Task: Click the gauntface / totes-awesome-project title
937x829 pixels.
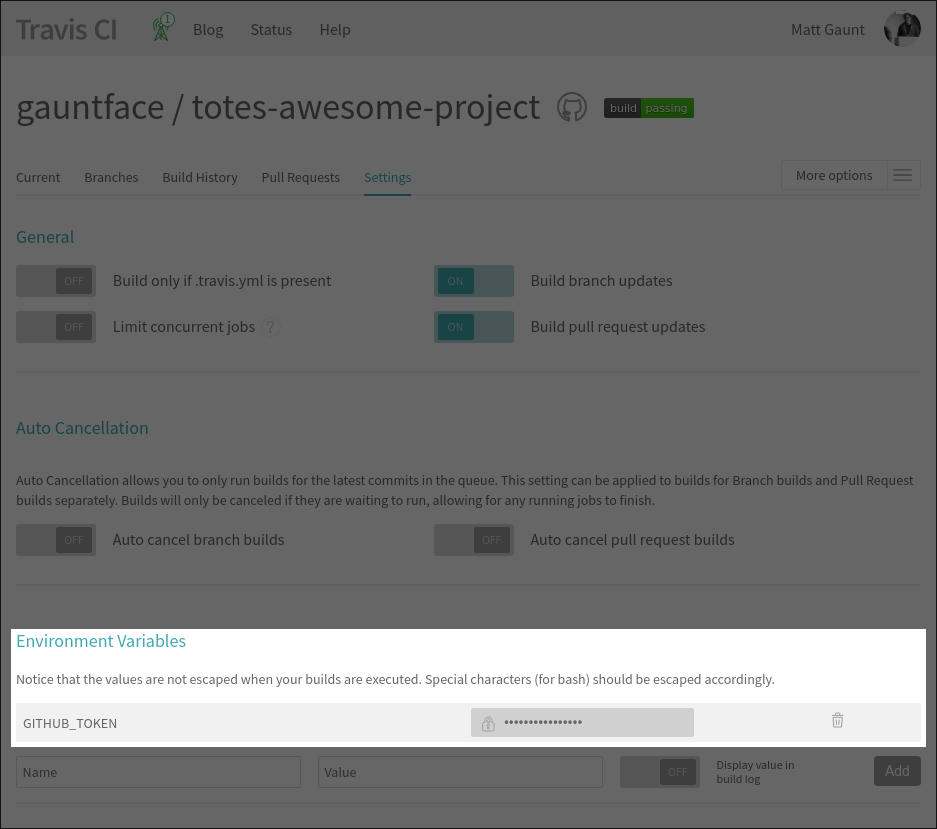Action: click(x=278, y=108)
